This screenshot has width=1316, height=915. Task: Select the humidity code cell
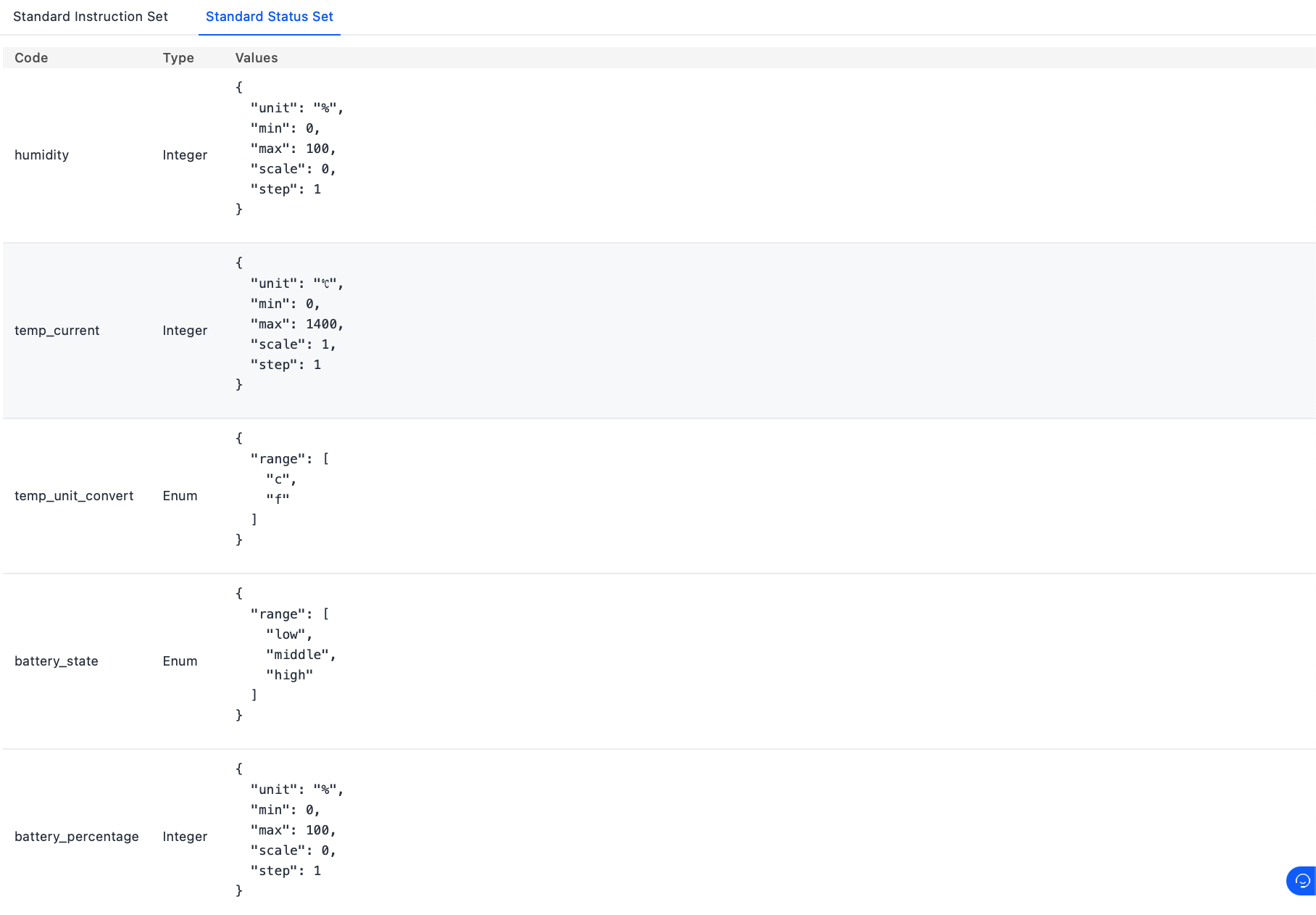point(42,155)
